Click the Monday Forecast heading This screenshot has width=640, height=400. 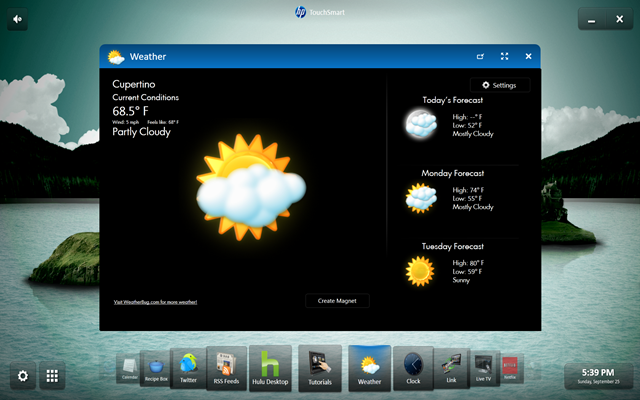453,173
